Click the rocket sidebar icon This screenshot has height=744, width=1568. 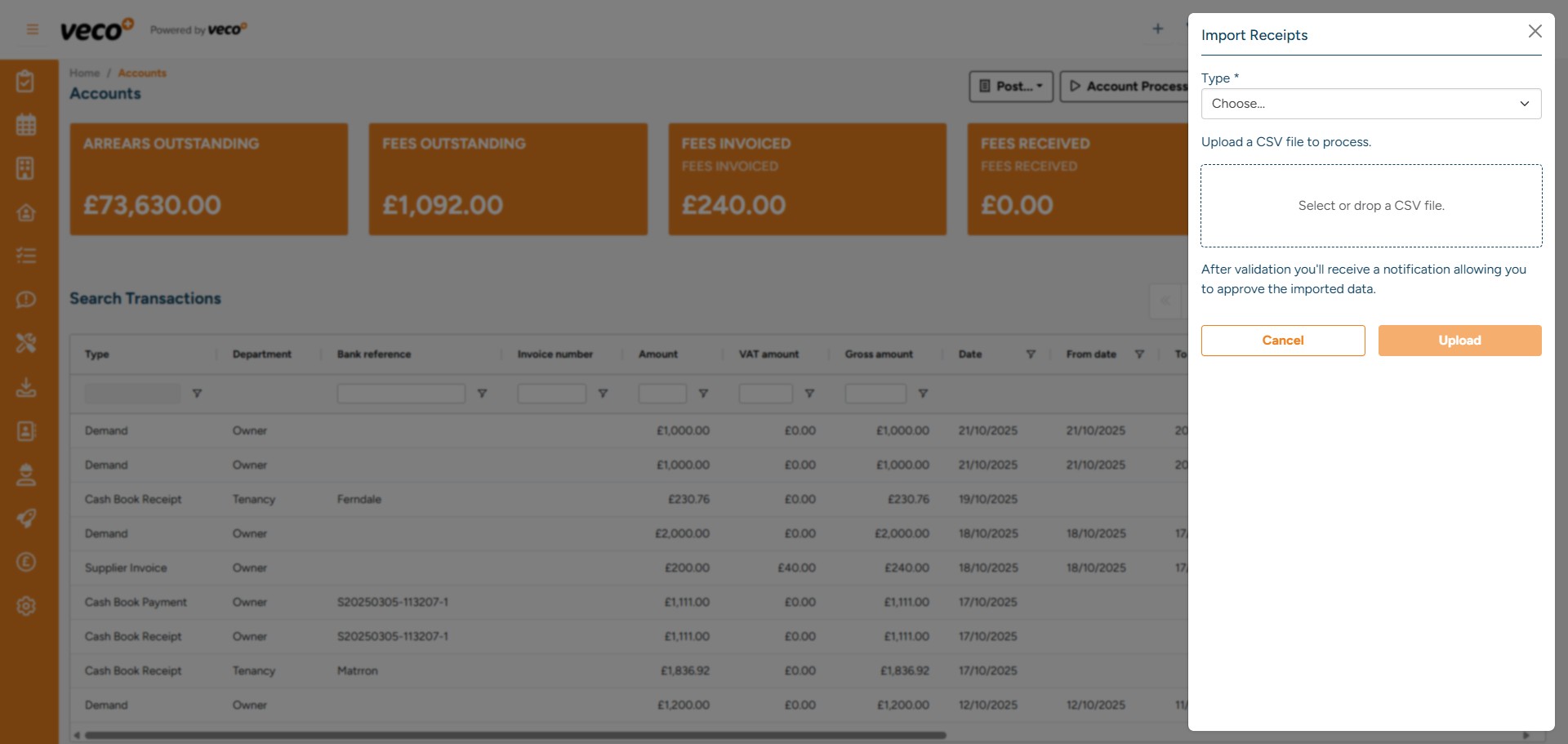click(26, 519)
